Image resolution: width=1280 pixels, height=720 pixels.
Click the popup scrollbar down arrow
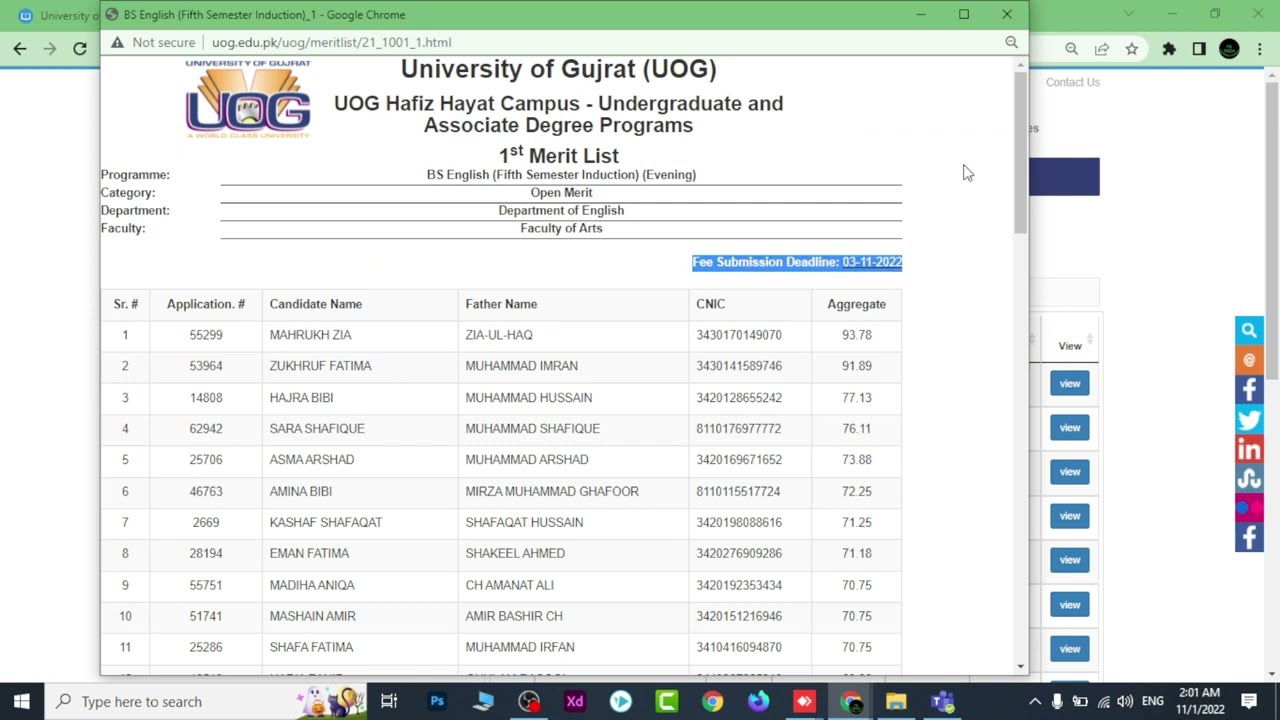click(1020, 666)
